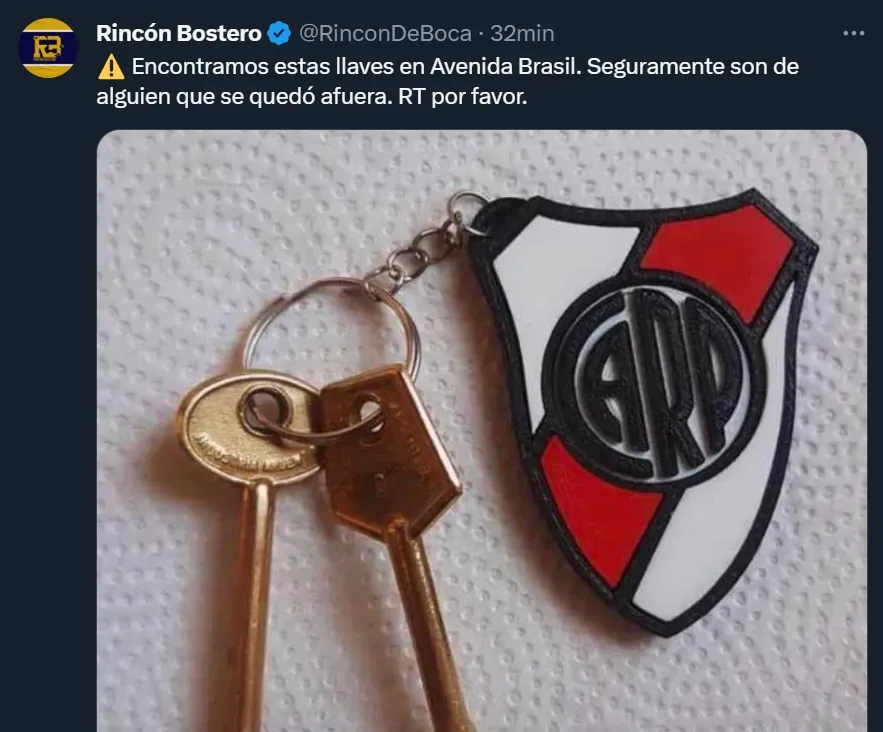Visit the @RinconDeBoca handle
The width and height of the screenshot is (883, 732).
click(385, 33)
